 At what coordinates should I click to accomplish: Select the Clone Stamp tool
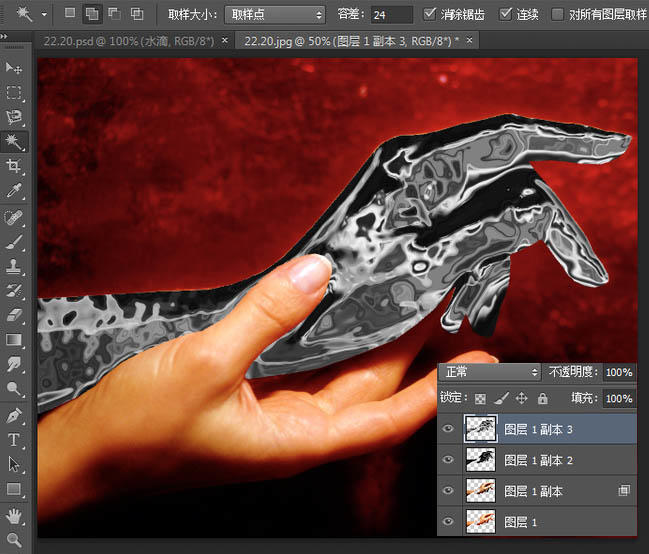tap(14, 266)
